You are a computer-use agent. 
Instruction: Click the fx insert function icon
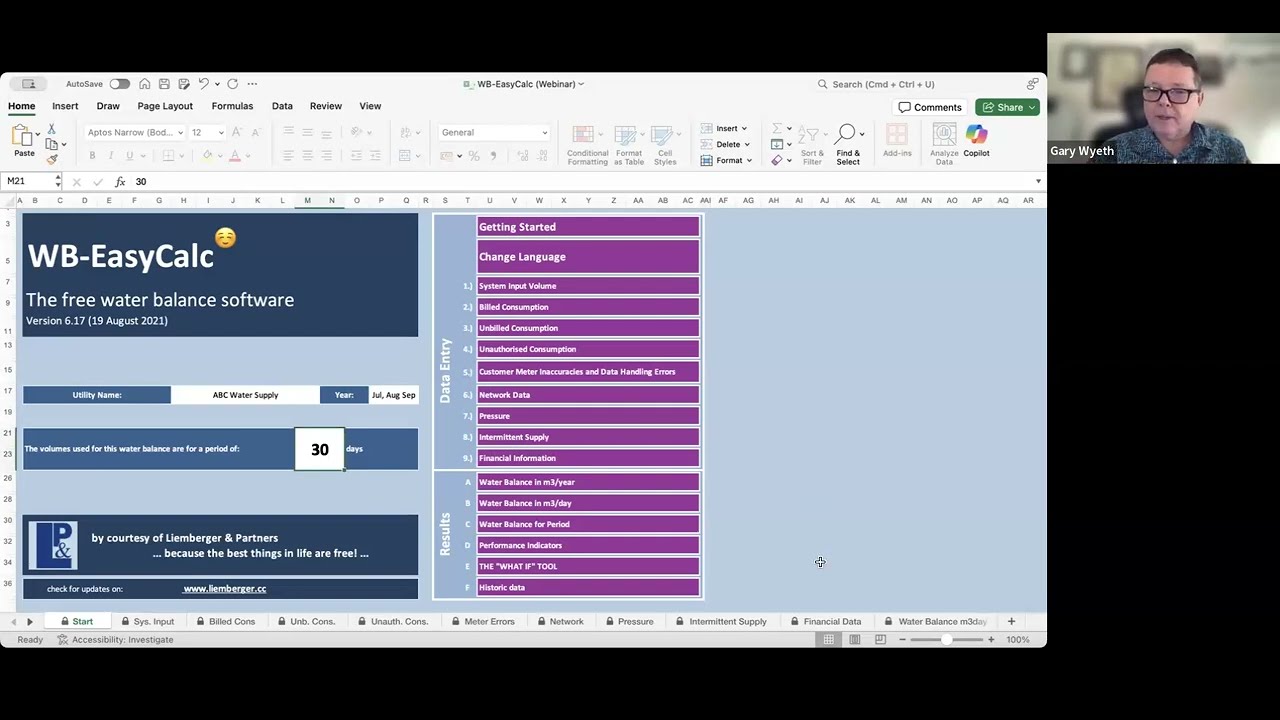point(120,181)
